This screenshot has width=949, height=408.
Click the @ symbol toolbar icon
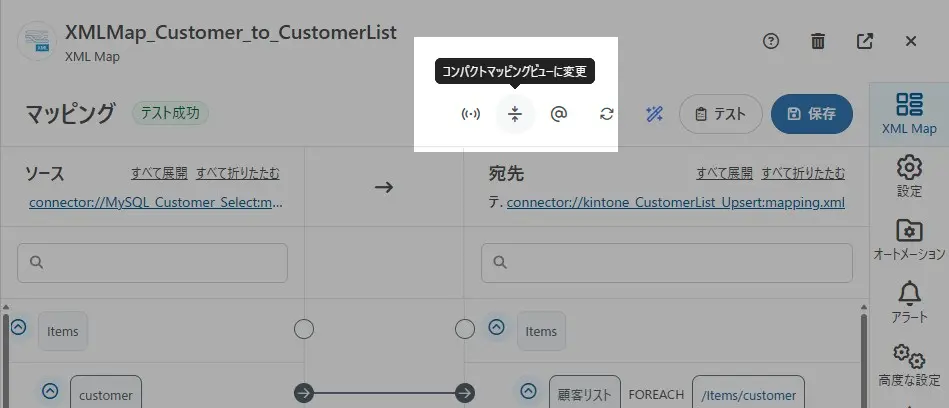coord(559,114)
